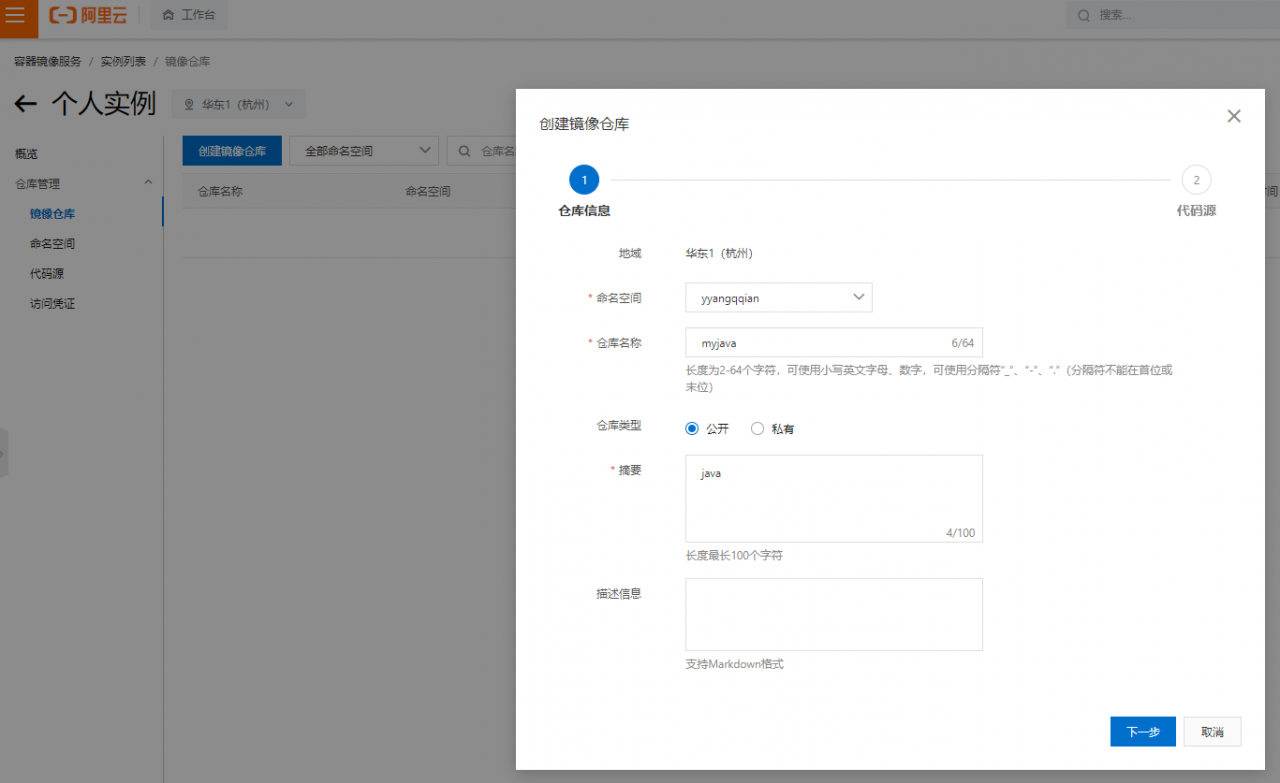Image resolution: width=1280 pixels, height=783 pixels.
Task: Click the collapsed panel chevron on left edge
Action: 5,452
